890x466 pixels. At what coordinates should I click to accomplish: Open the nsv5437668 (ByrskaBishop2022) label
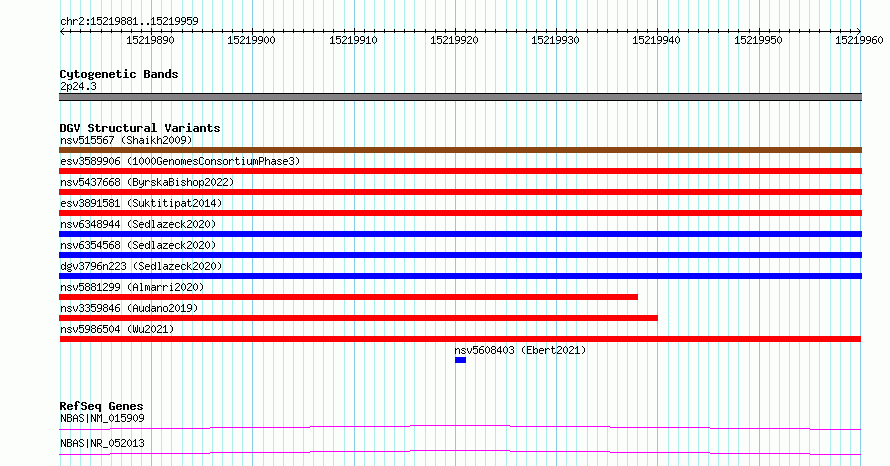click(x=147, y=182)
